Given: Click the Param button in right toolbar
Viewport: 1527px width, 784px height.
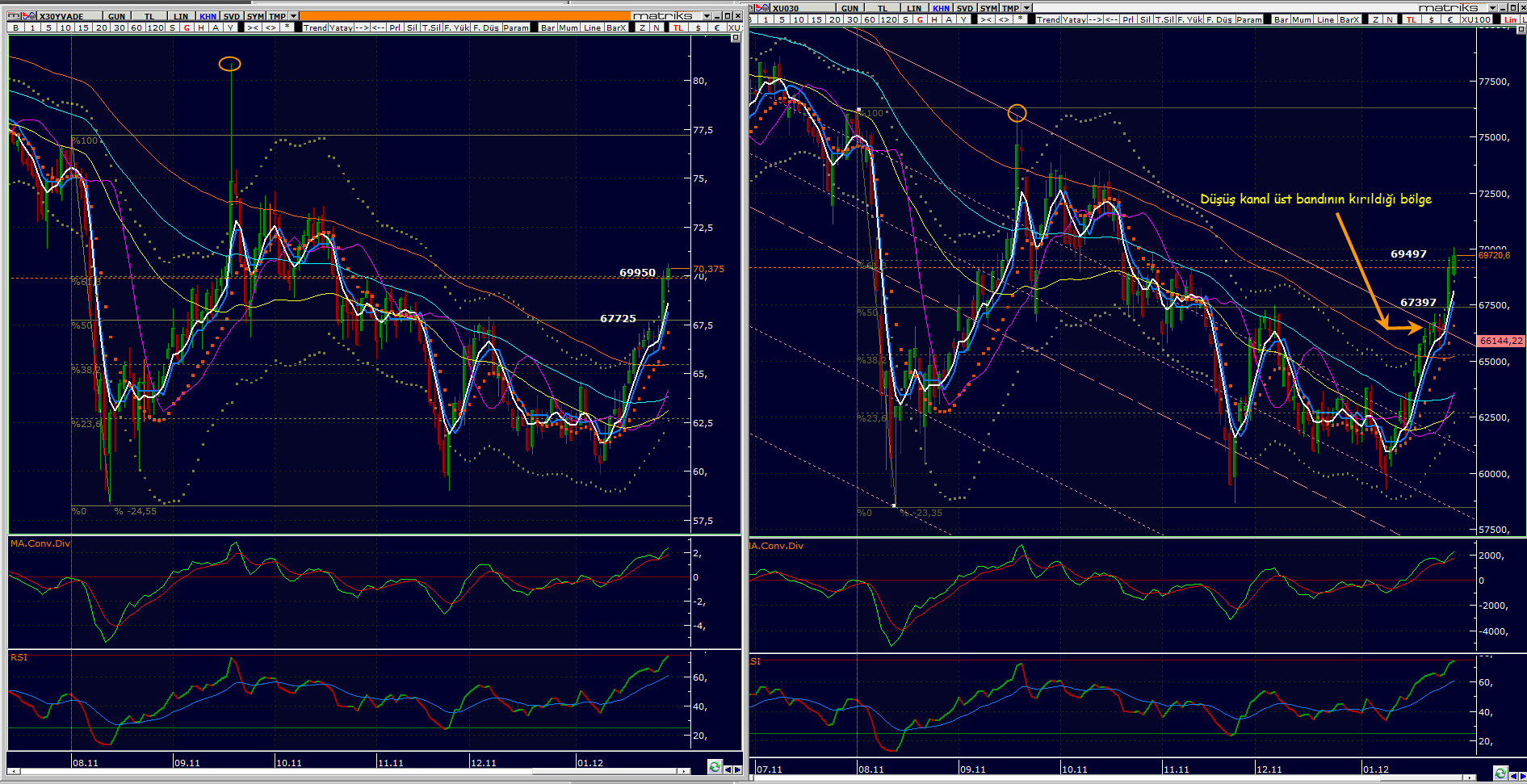Looking at the screenshot, I should coord(1248,19).
